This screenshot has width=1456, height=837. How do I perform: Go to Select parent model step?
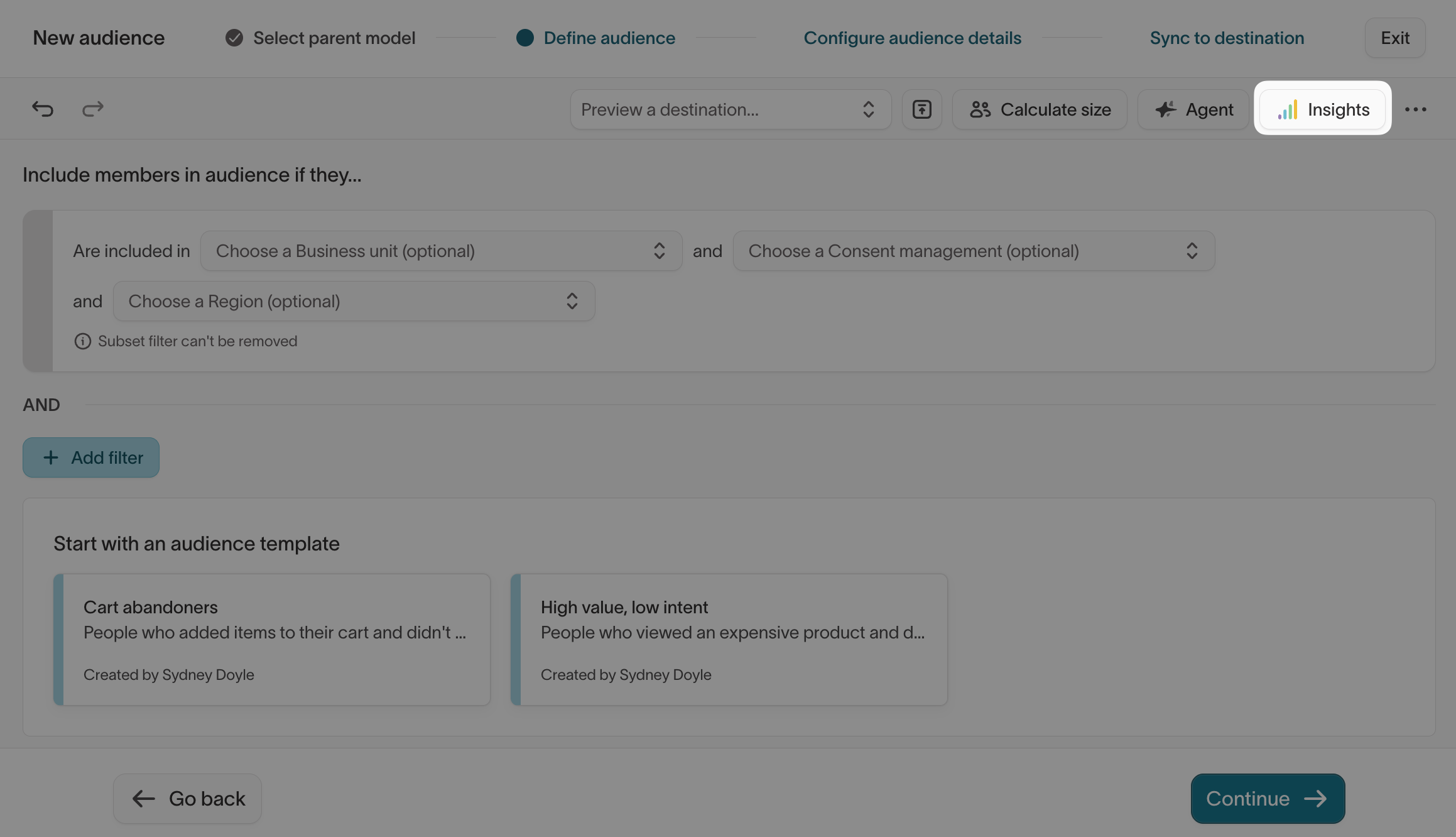(320, 38)
